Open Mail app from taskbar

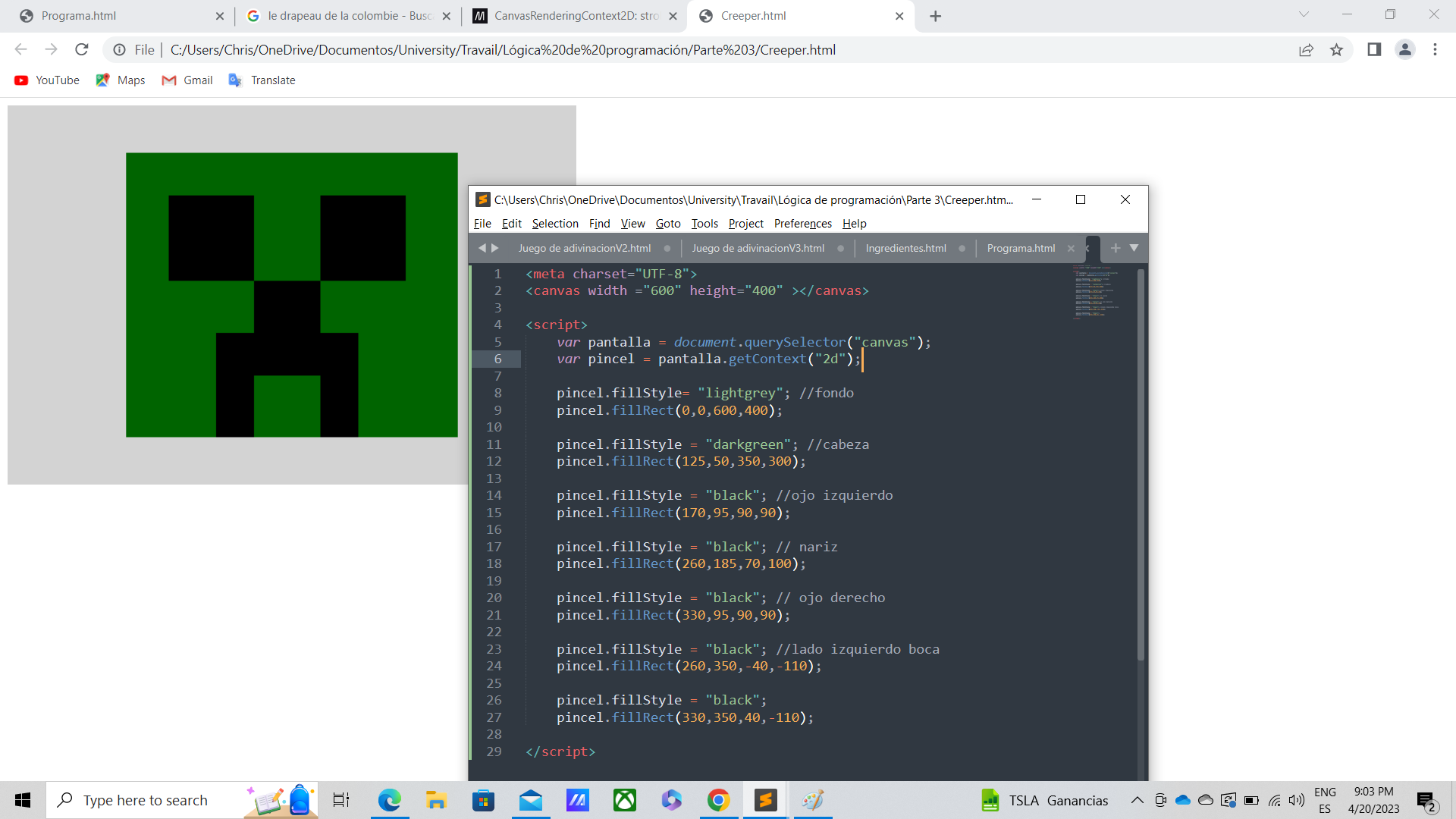coord(531,800)
